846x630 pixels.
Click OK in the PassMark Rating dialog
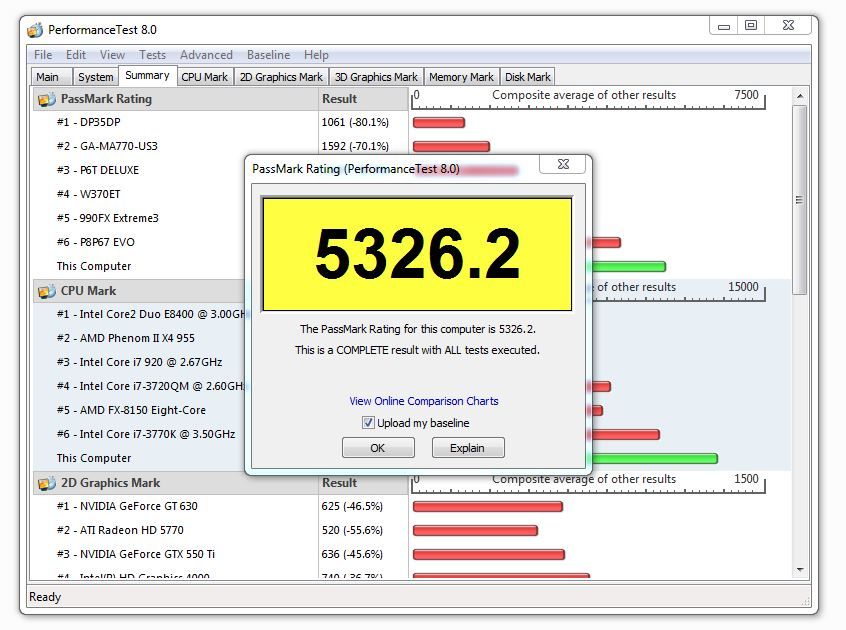(x=378, y=448)
